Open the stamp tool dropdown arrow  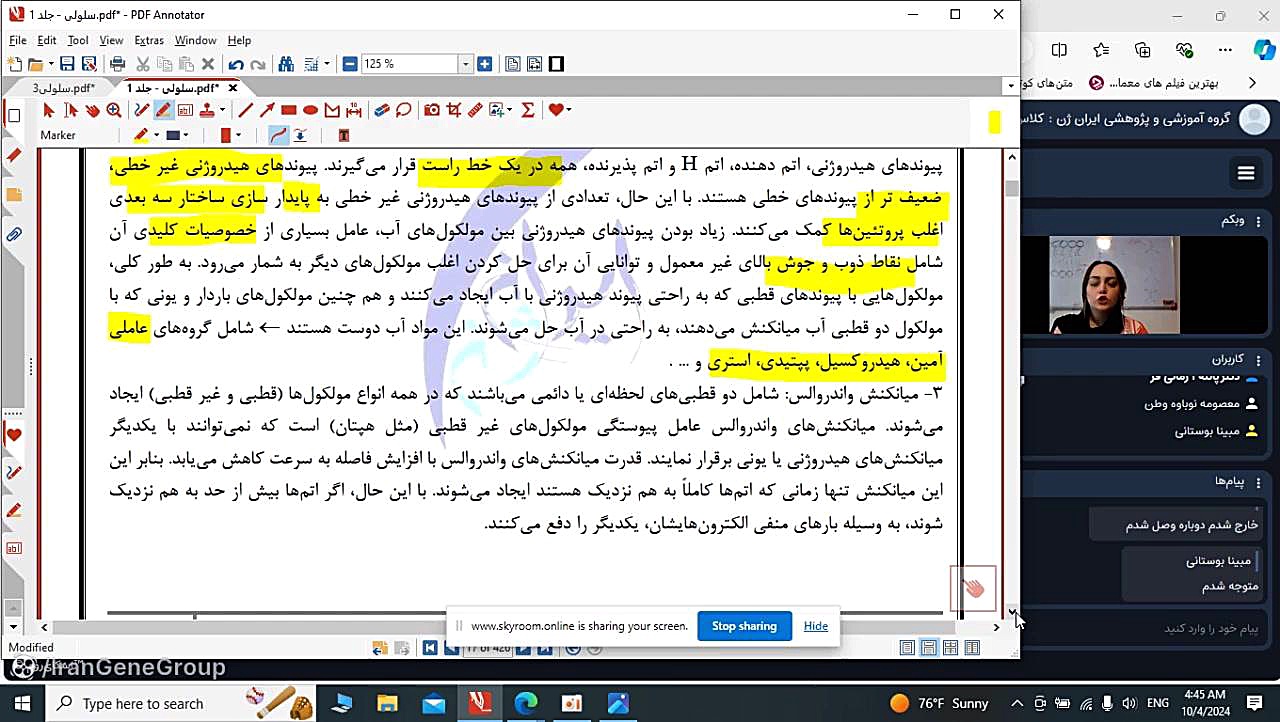point(222,110)
